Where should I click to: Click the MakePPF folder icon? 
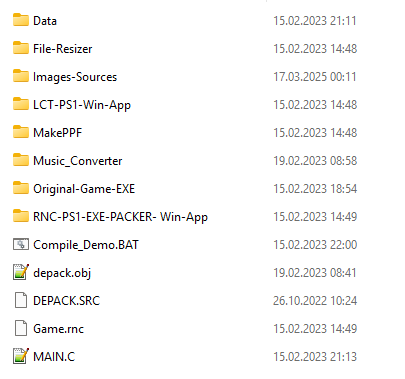(x=21, y=132)
